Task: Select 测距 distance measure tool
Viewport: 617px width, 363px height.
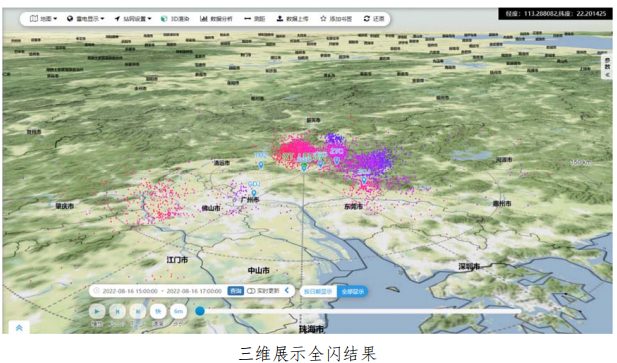Action: point(255,18)
